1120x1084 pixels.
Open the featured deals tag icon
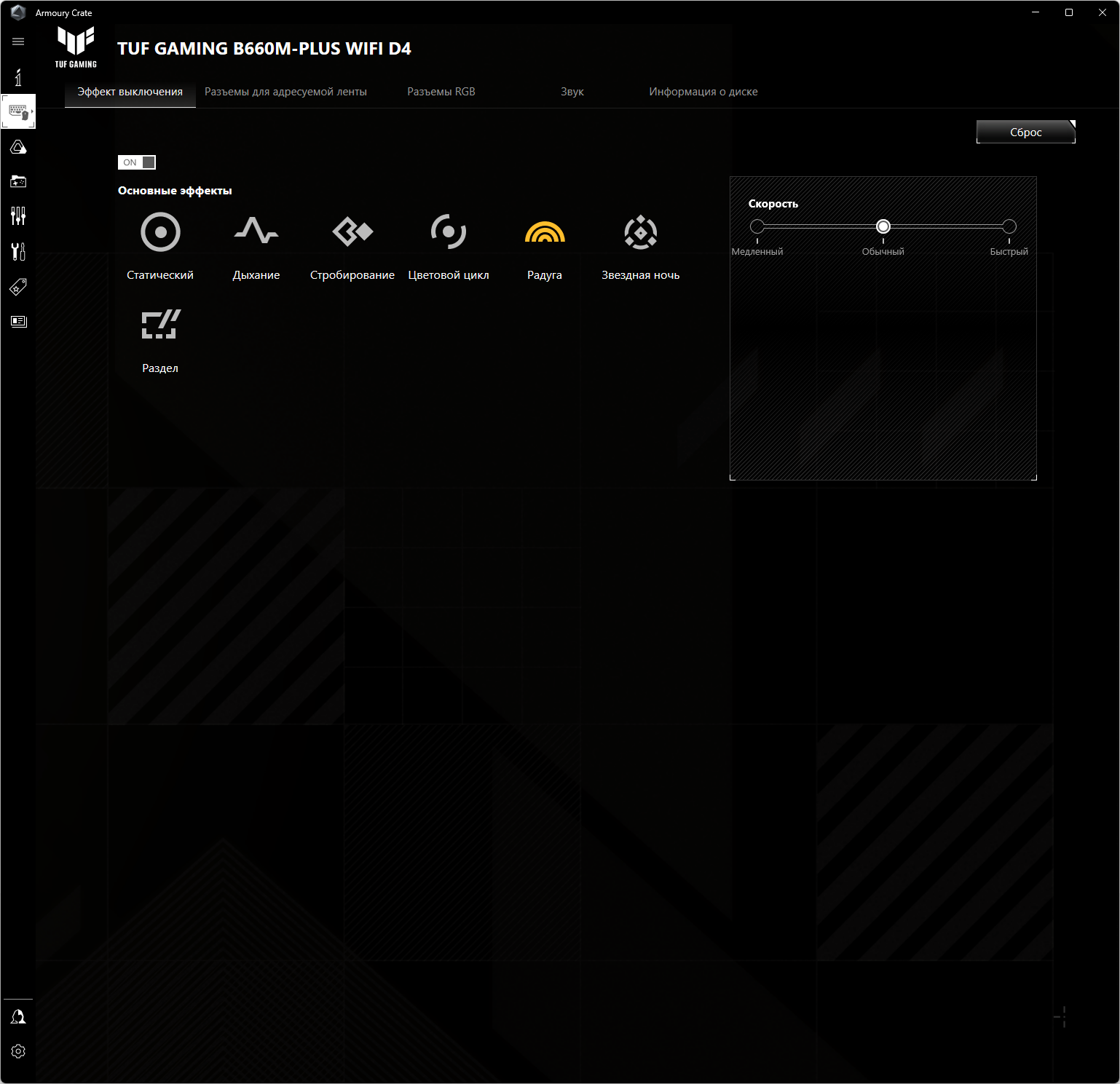tap(18, 286)
